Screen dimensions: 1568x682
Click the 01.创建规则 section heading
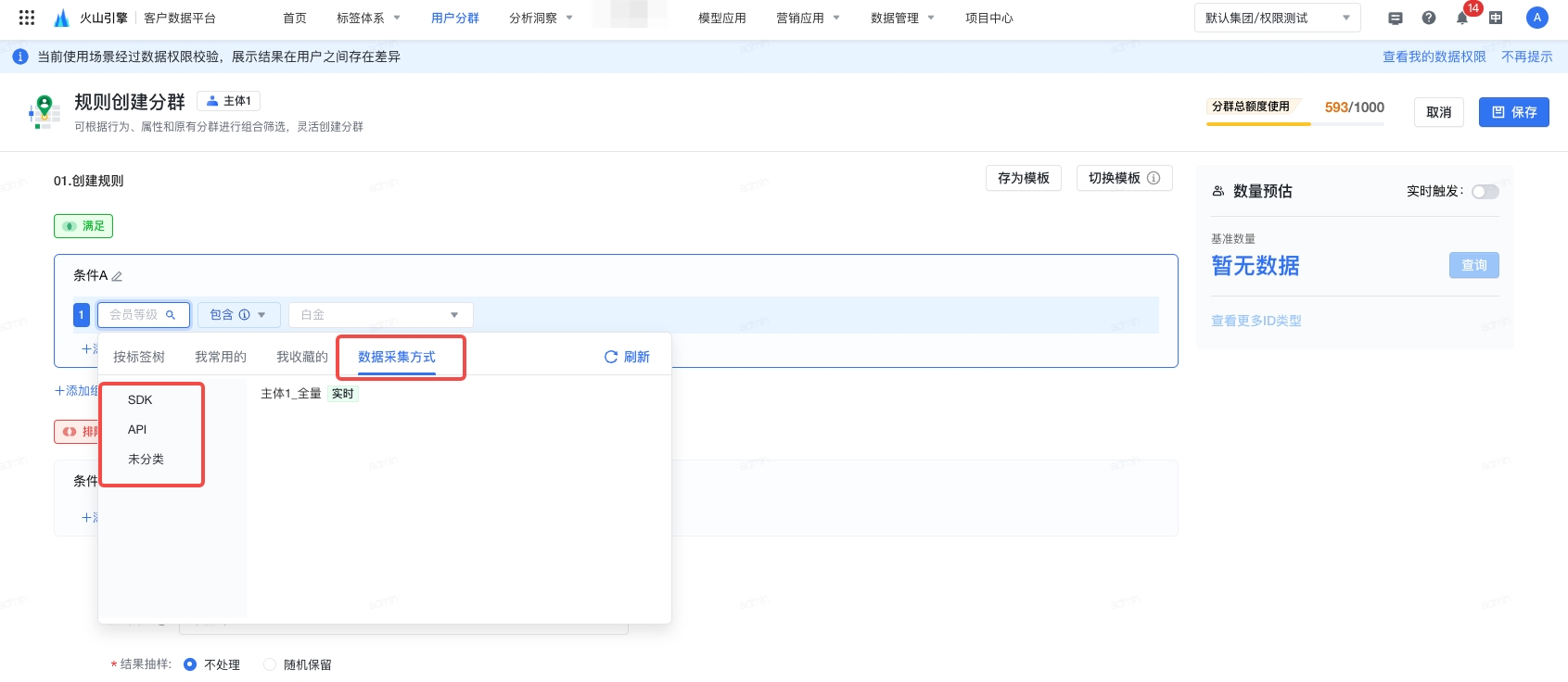click(88, 181)
